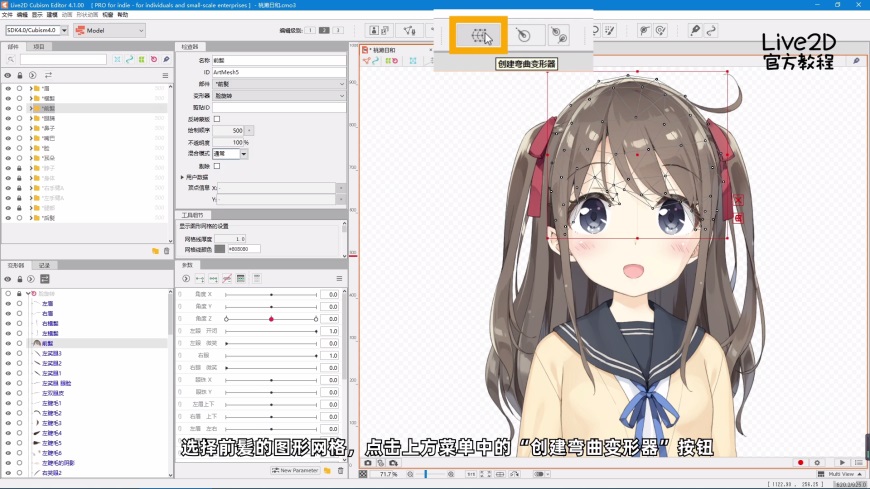870x489 pixels.
Task: Click the delete keys icon in parameter panel
Action: coord(227,279)
